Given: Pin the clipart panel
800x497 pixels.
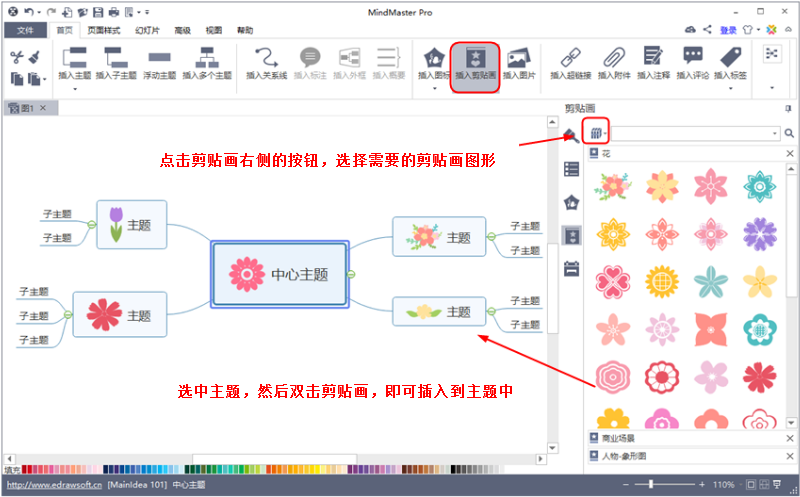Looking at the screenshot, I should 788,108.
